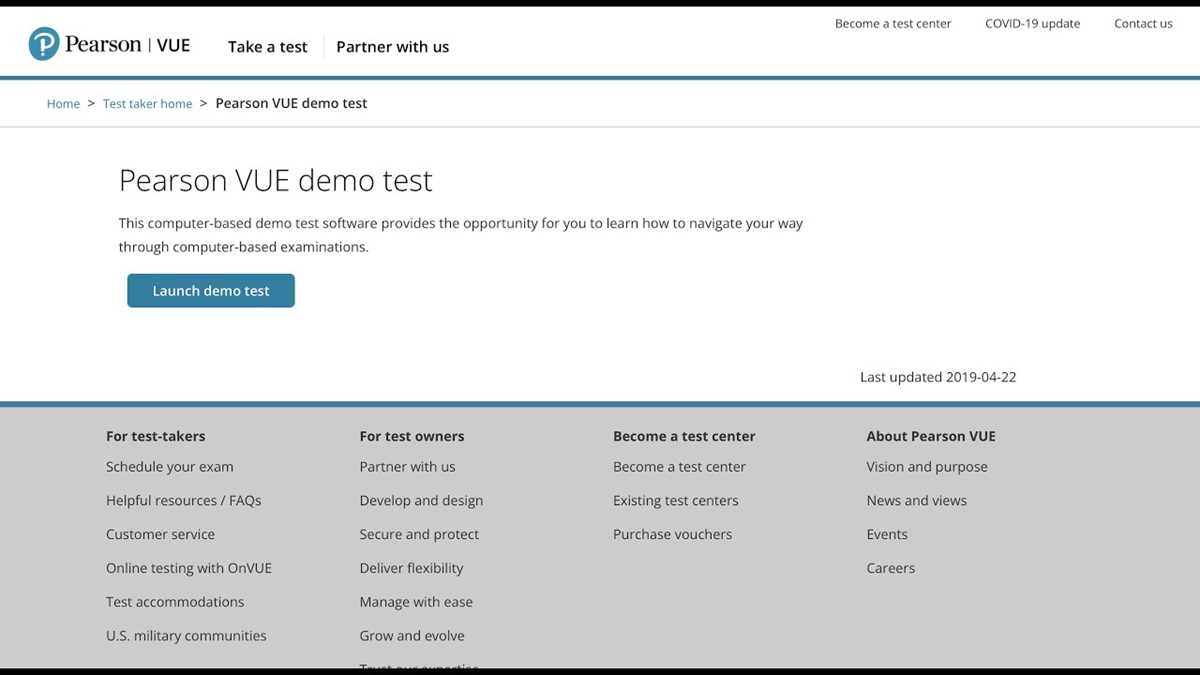Viewport: 1200px width, 675px height.
Task: Open Develop and design link
Action: pos(421,501)
